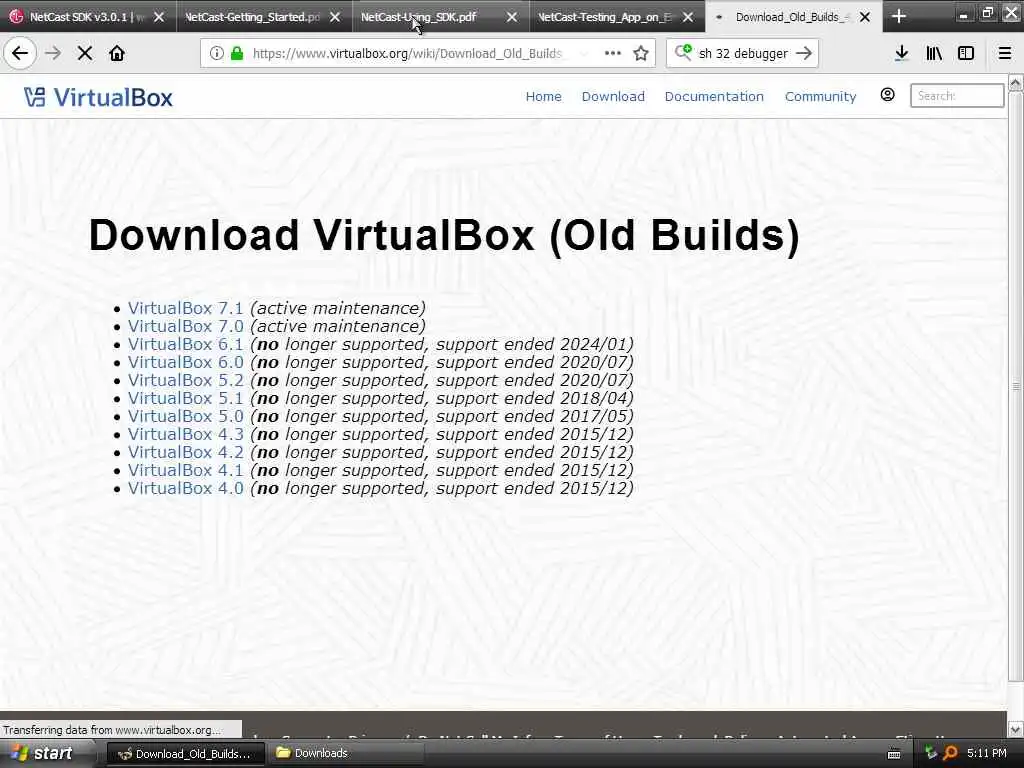Open VirtualBox 5.2 link

click(185, 380)
